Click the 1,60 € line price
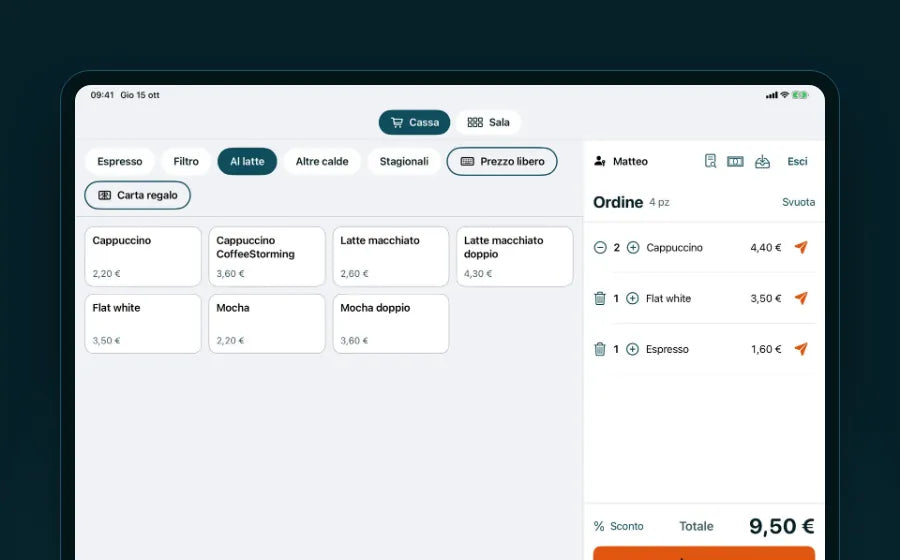 pyautogui.click(x=766, y=349)
